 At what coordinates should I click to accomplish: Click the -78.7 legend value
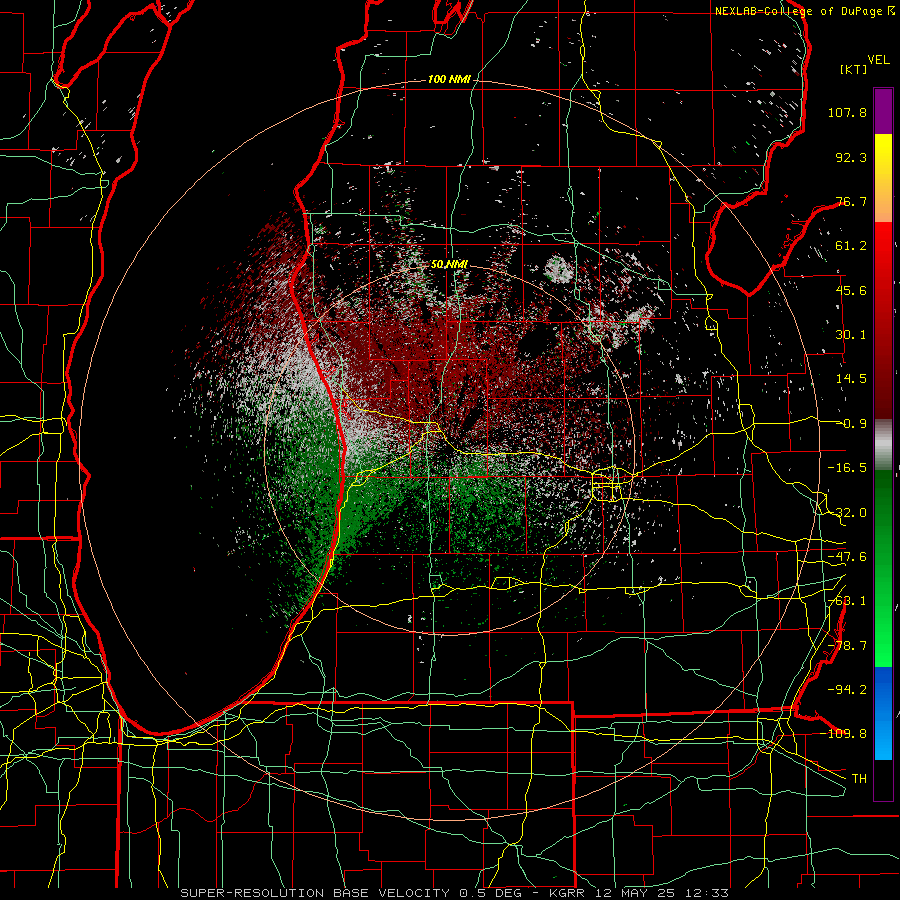tap(847, 646)
